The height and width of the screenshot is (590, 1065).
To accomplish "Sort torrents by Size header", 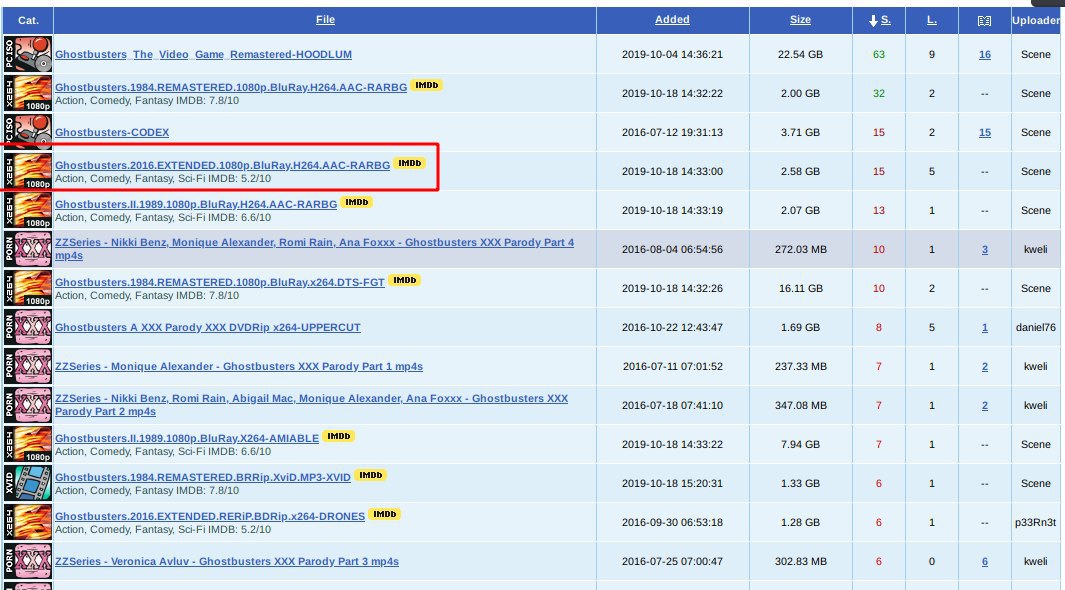I will point(800,20).
